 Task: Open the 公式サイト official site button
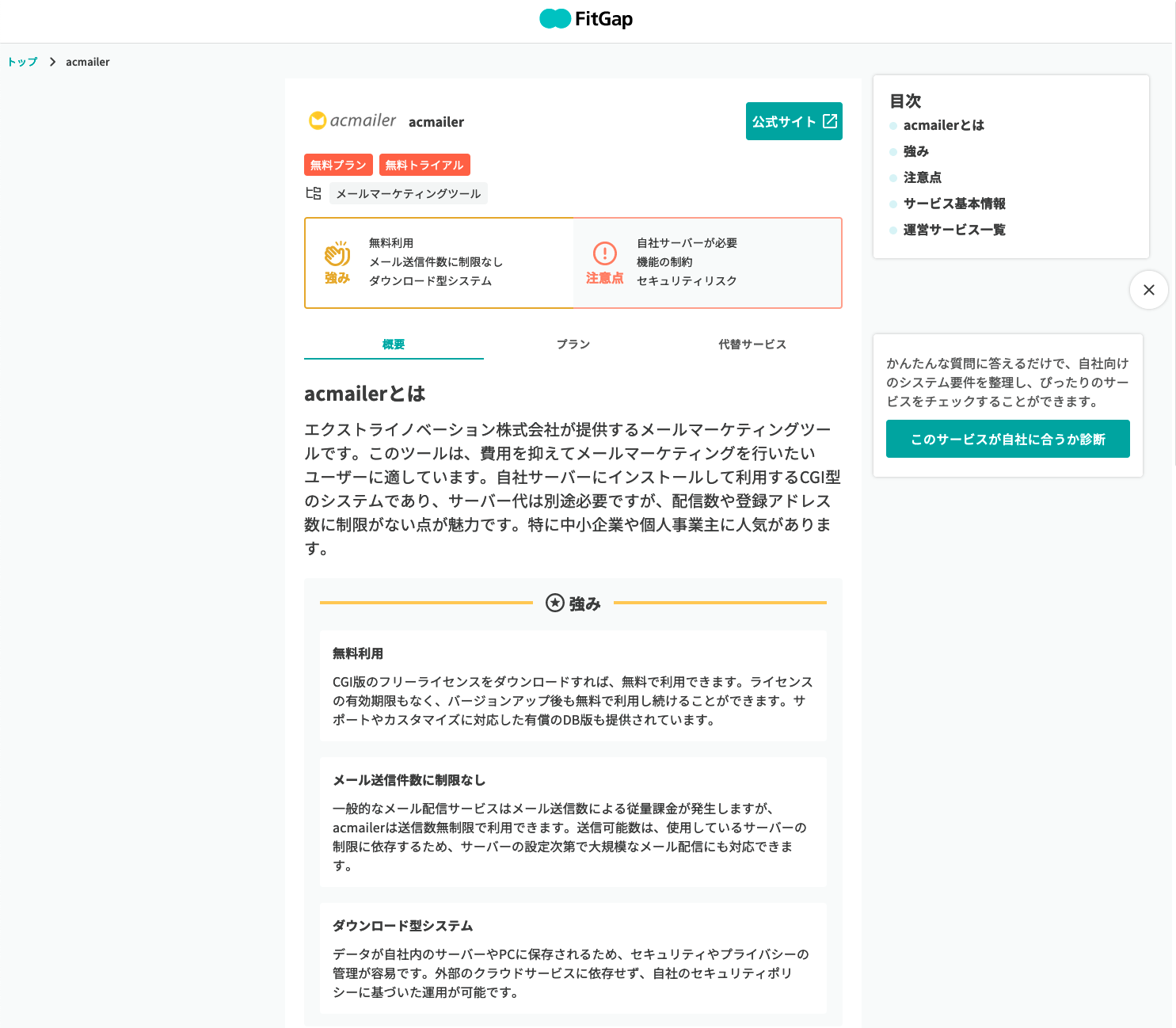coord(794,121)
